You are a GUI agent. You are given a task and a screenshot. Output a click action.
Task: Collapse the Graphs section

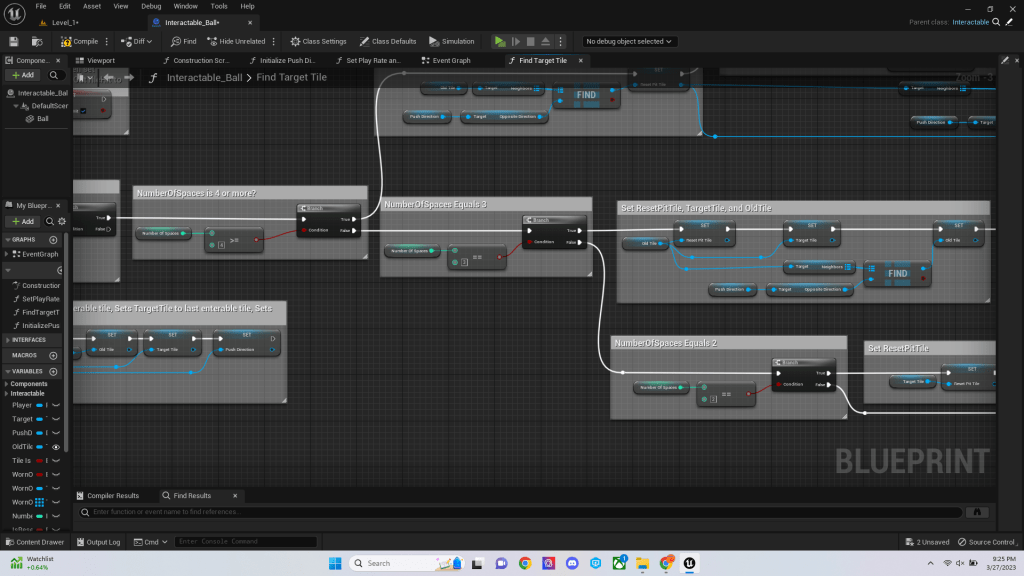[6, 240]
